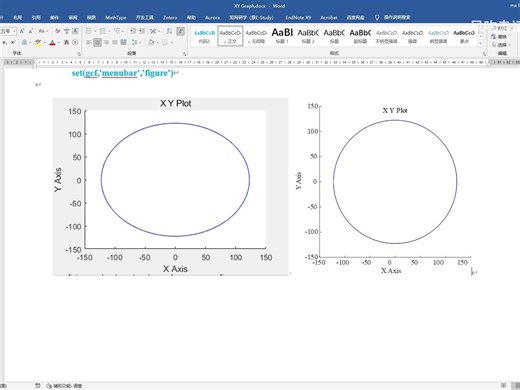Open the Aurora ribbon tab
520x390 pixels.
click(x=212, y=17)
